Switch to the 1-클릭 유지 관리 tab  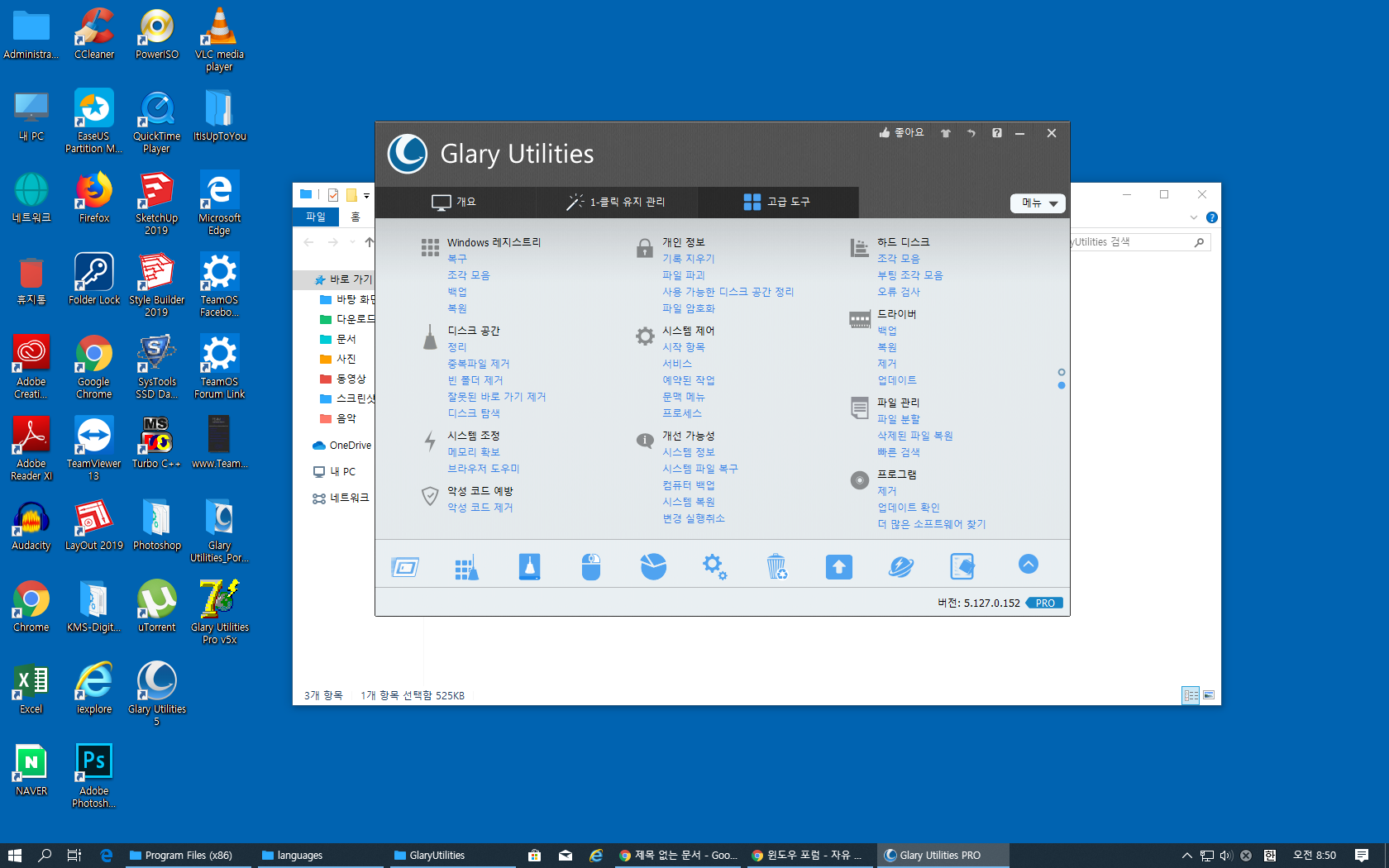616,202
